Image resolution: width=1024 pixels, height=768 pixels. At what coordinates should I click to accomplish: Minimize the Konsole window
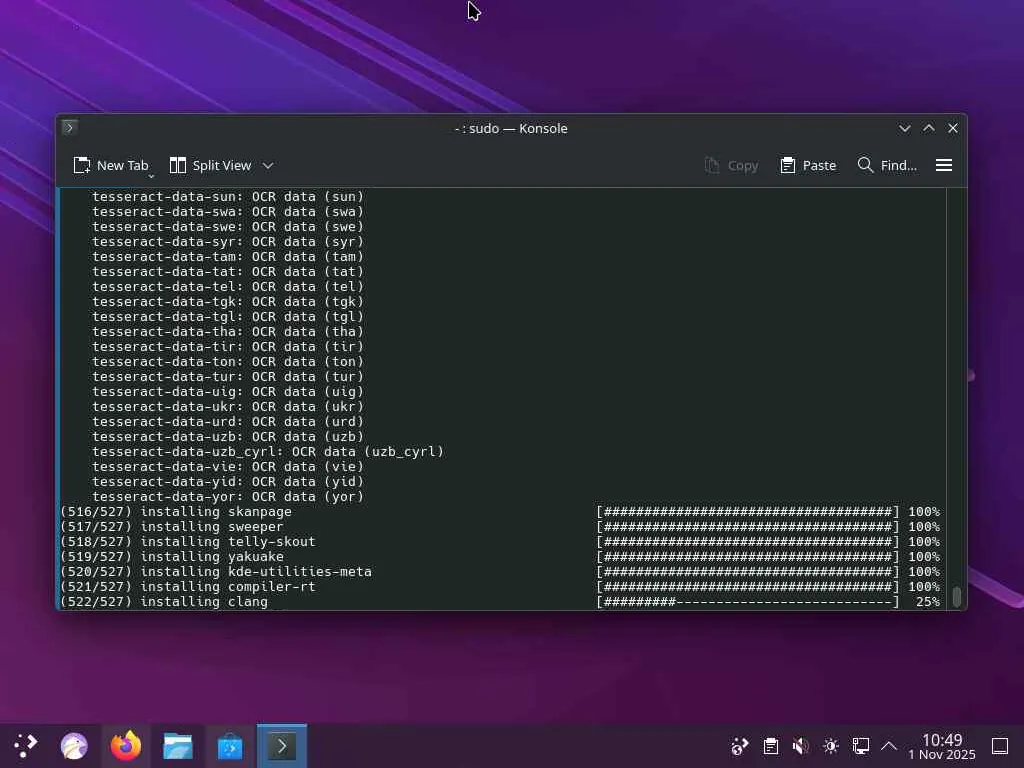(x=904, y=129)
